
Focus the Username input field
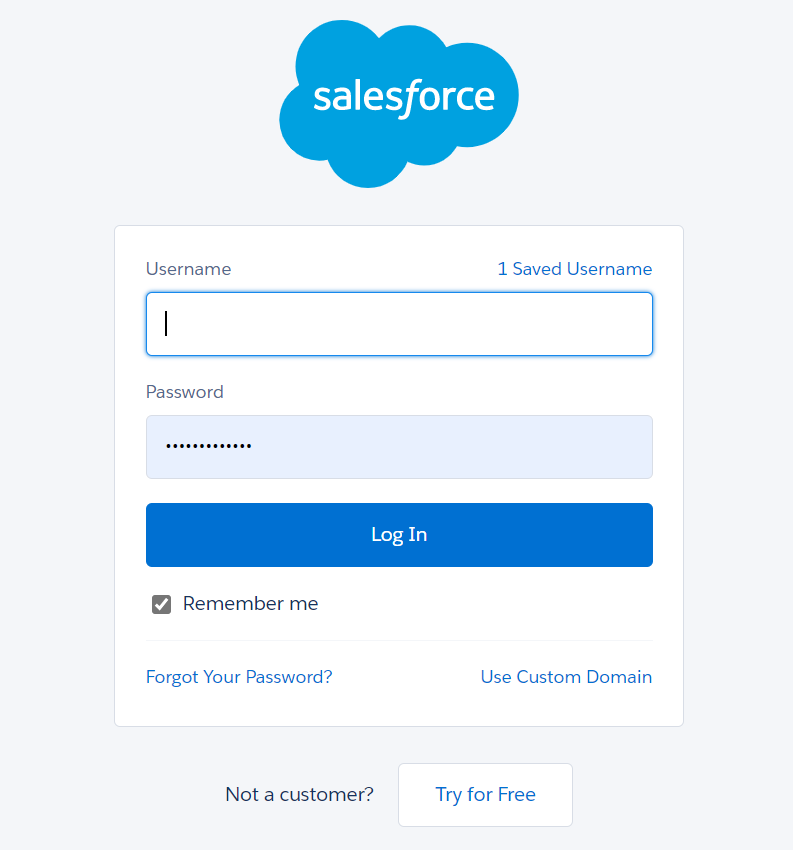[399, 324]
